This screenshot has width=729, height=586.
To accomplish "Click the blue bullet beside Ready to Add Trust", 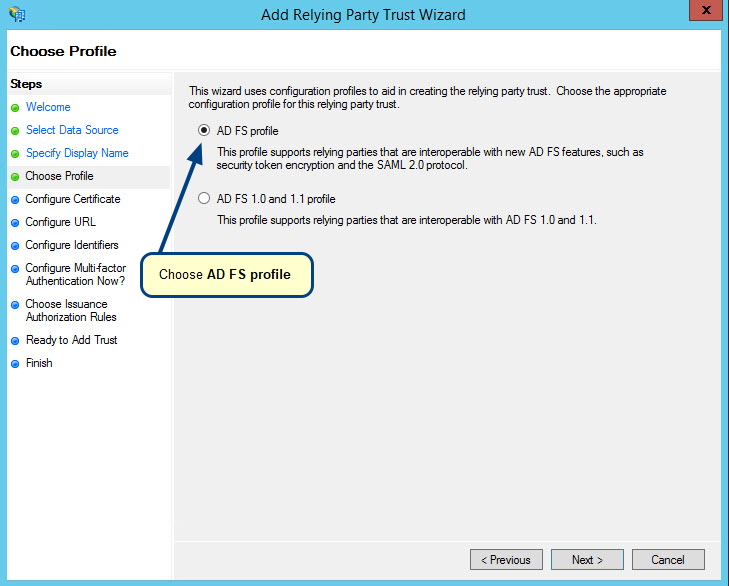I will [15, 340].
